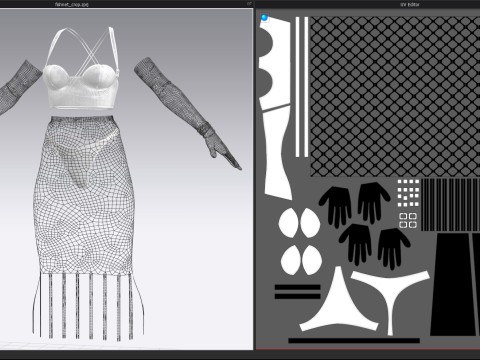
Task: Click the blue sphere icon in UV Editor
Action: pyautogui.click(x=265, y=18)
